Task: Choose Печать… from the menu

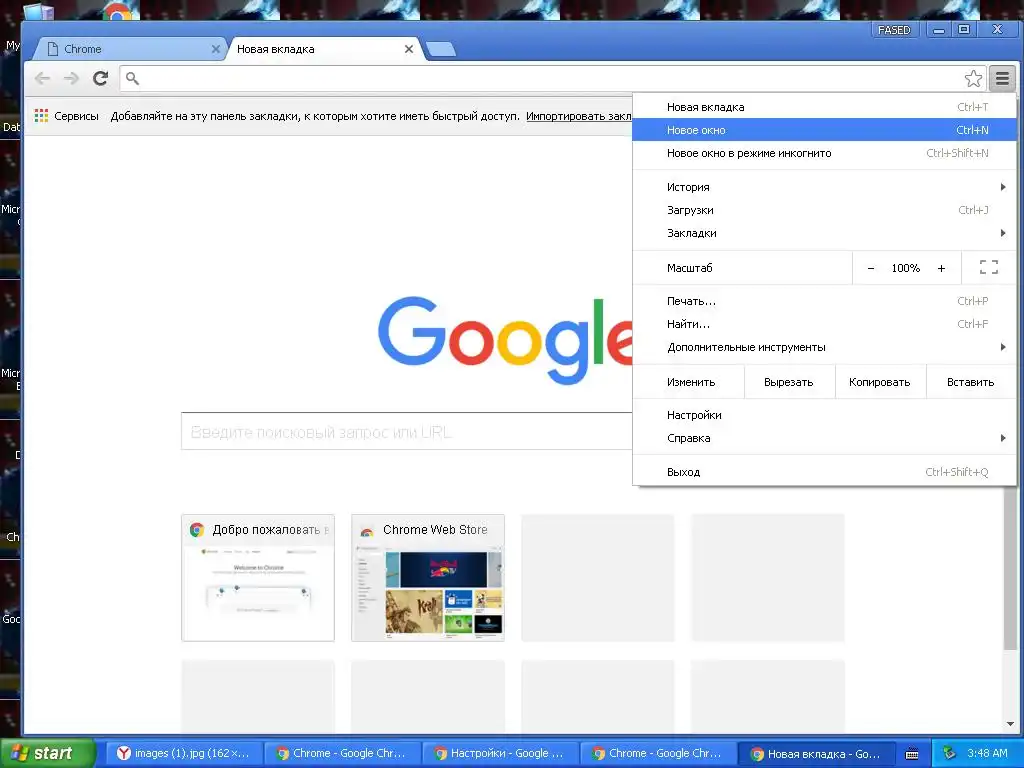Action: pos(824,301)
